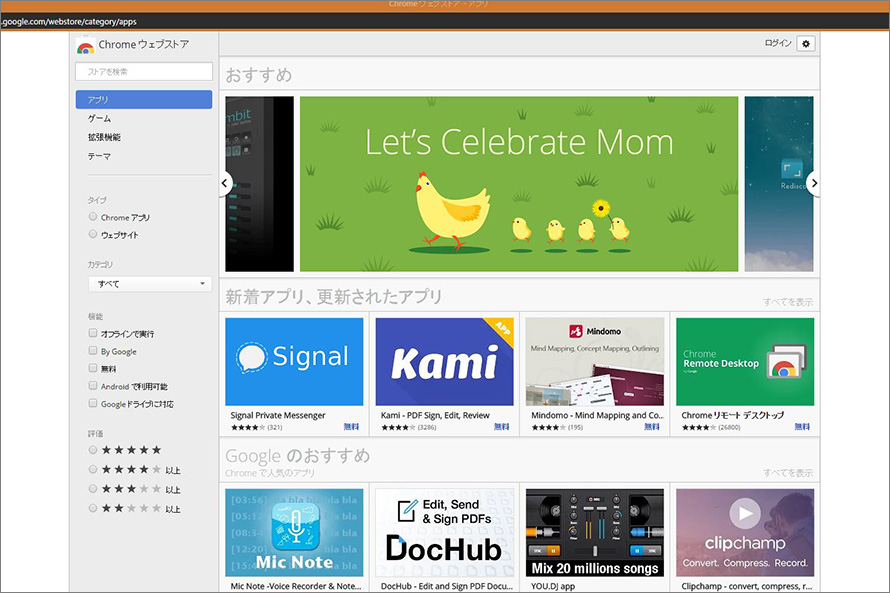
Task: Click the 無料 button for Kami
Action: (502, 427)
